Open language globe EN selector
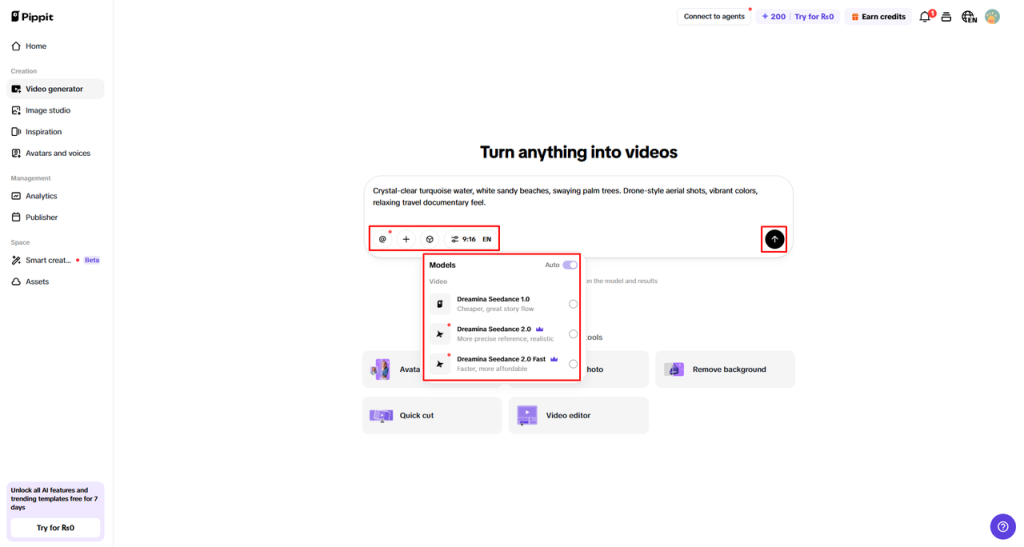Viewport: 1024px width, 547px height. click(968, 17)
